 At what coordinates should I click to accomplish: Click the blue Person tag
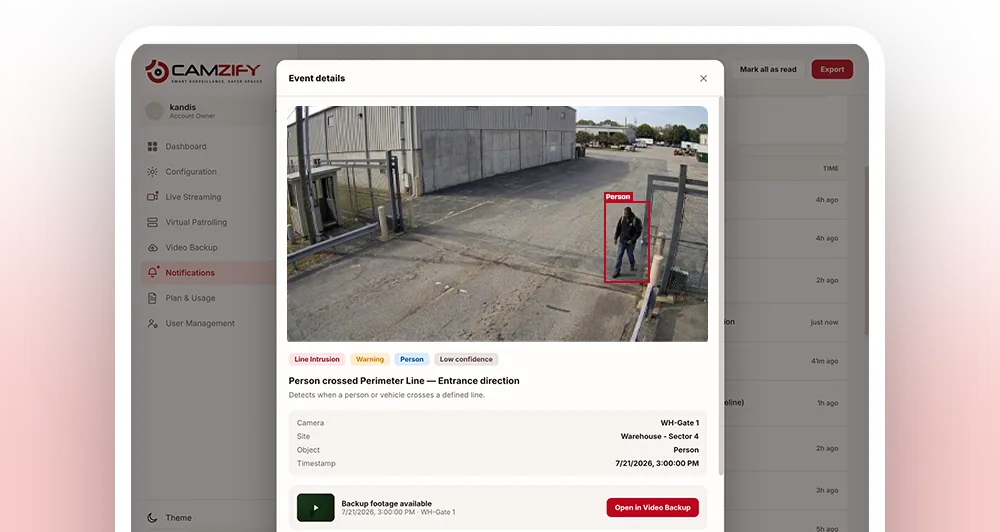(x=411, y=359)
